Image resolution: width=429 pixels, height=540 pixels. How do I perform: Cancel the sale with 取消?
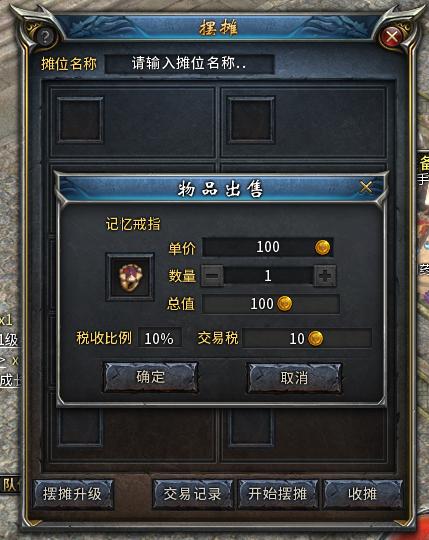click(294, 378)
